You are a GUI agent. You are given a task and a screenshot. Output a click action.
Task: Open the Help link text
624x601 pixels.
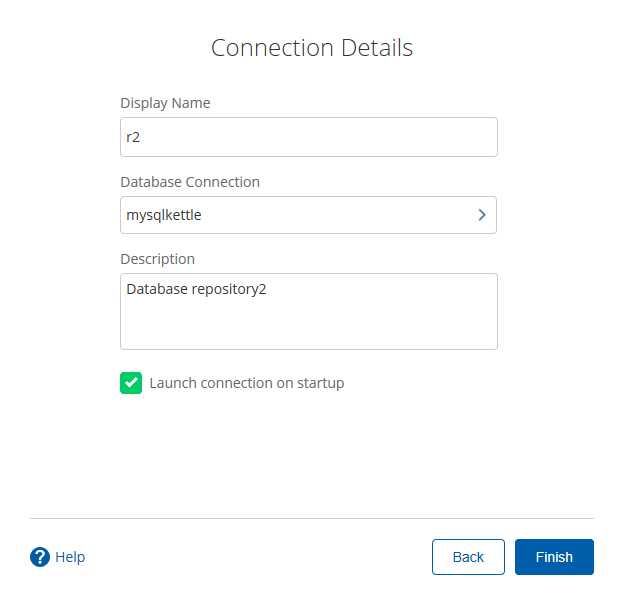pos(70,557)
